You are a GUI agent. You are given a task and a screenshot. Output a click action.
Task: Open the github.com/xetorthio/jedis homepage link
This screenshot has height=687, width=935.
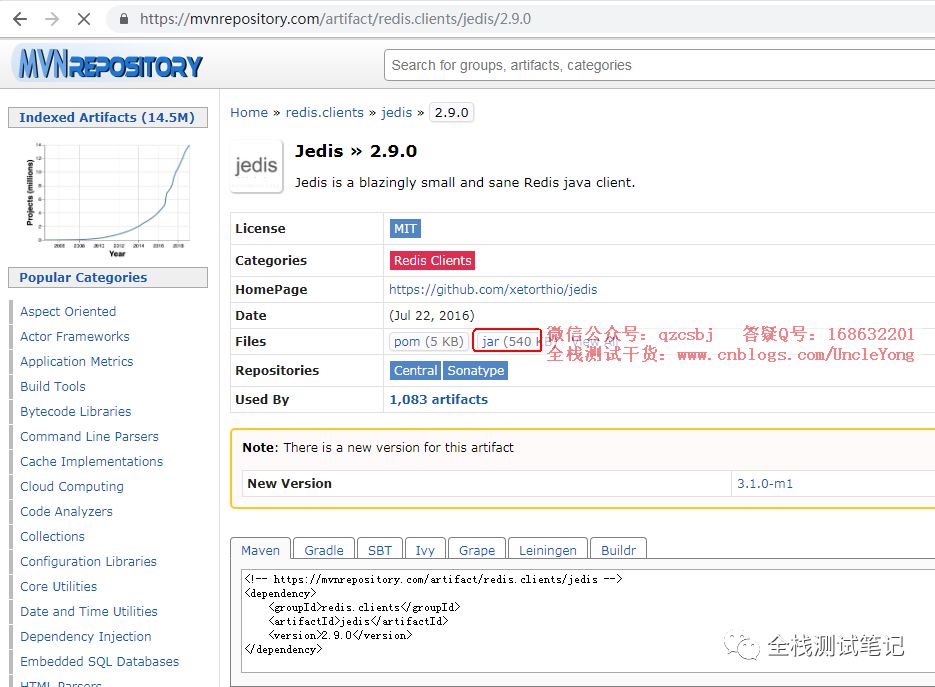[x=493, y=290]
